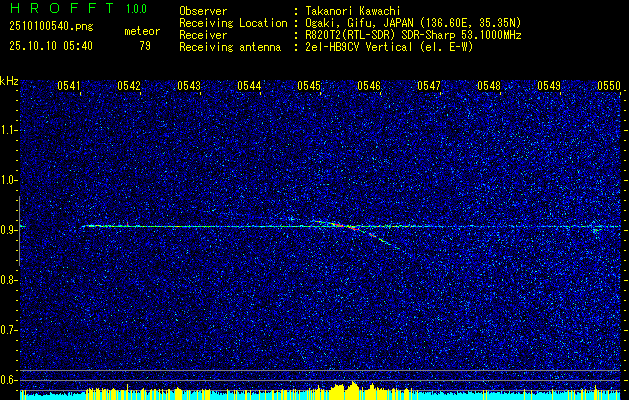Click the date stamp 25.10.10 05:40
Viewport: 629px width, 400px height.
click(x=51, y=46)
